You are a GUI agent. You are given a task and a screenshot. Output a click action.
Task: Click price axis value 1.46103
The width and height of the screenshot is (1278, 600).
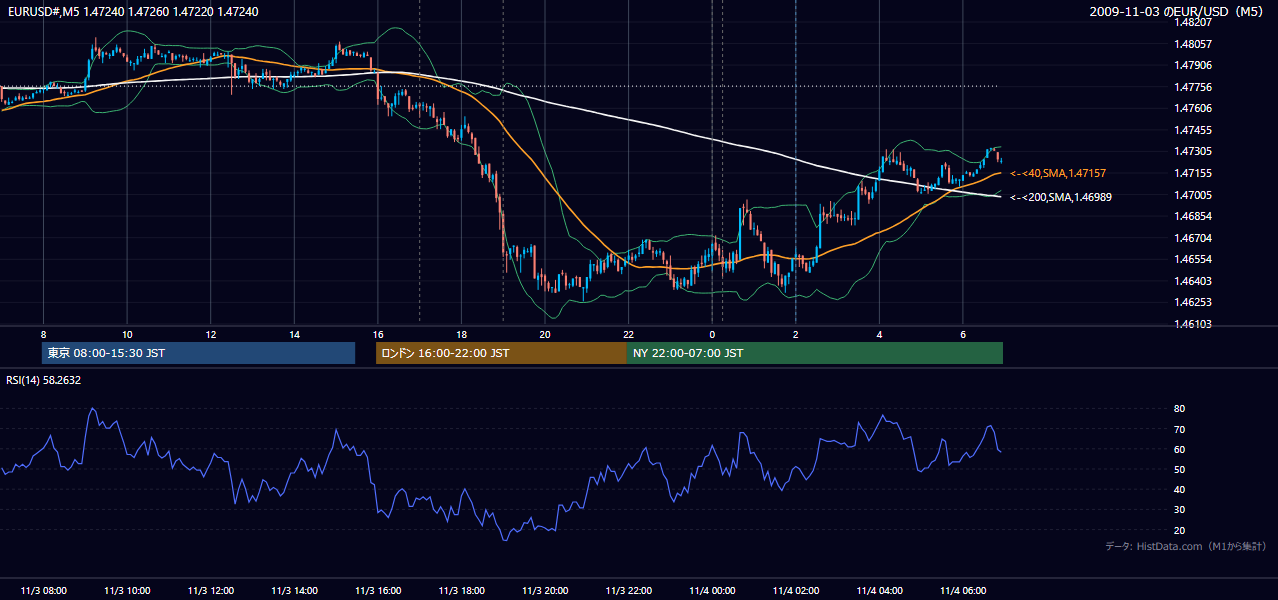(1194, 324)
